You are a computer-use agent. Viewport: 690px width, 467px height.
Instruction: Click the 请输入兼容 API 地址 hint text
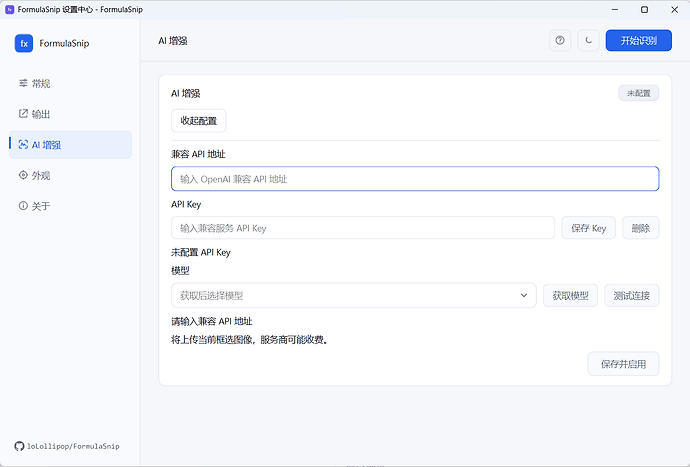212,321
